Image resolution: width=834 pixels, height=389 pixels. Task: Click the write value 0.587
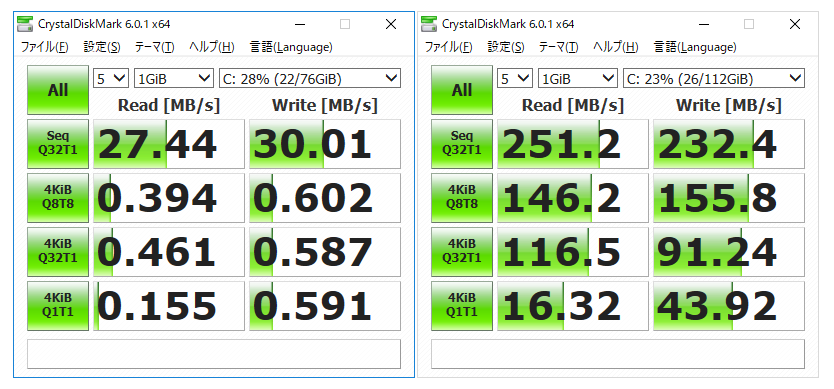324,252
